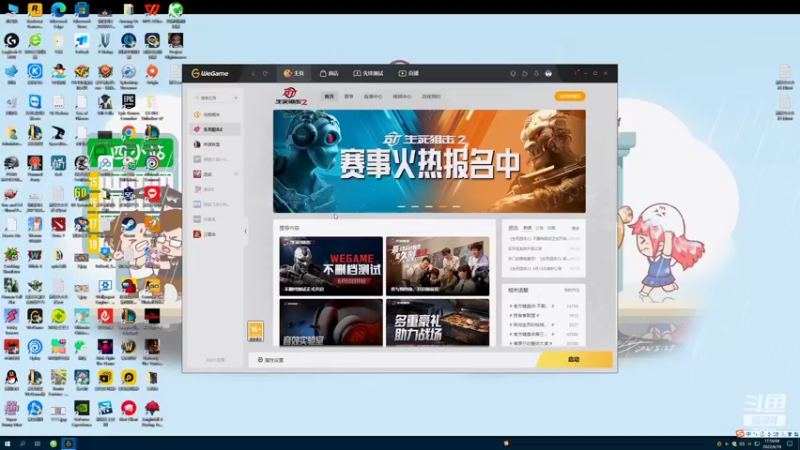Open the WEGAME 不删档测试 thumbnail
This screenshot has height=450, width=800.
click(x=331, y=266)
